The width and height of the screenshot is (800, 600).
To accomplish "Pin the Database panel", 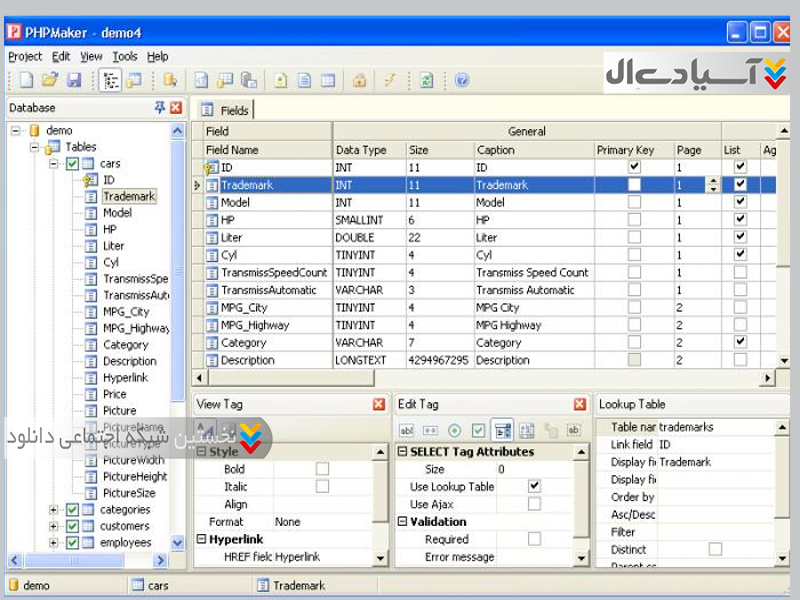I will click(x=159, y=108).
